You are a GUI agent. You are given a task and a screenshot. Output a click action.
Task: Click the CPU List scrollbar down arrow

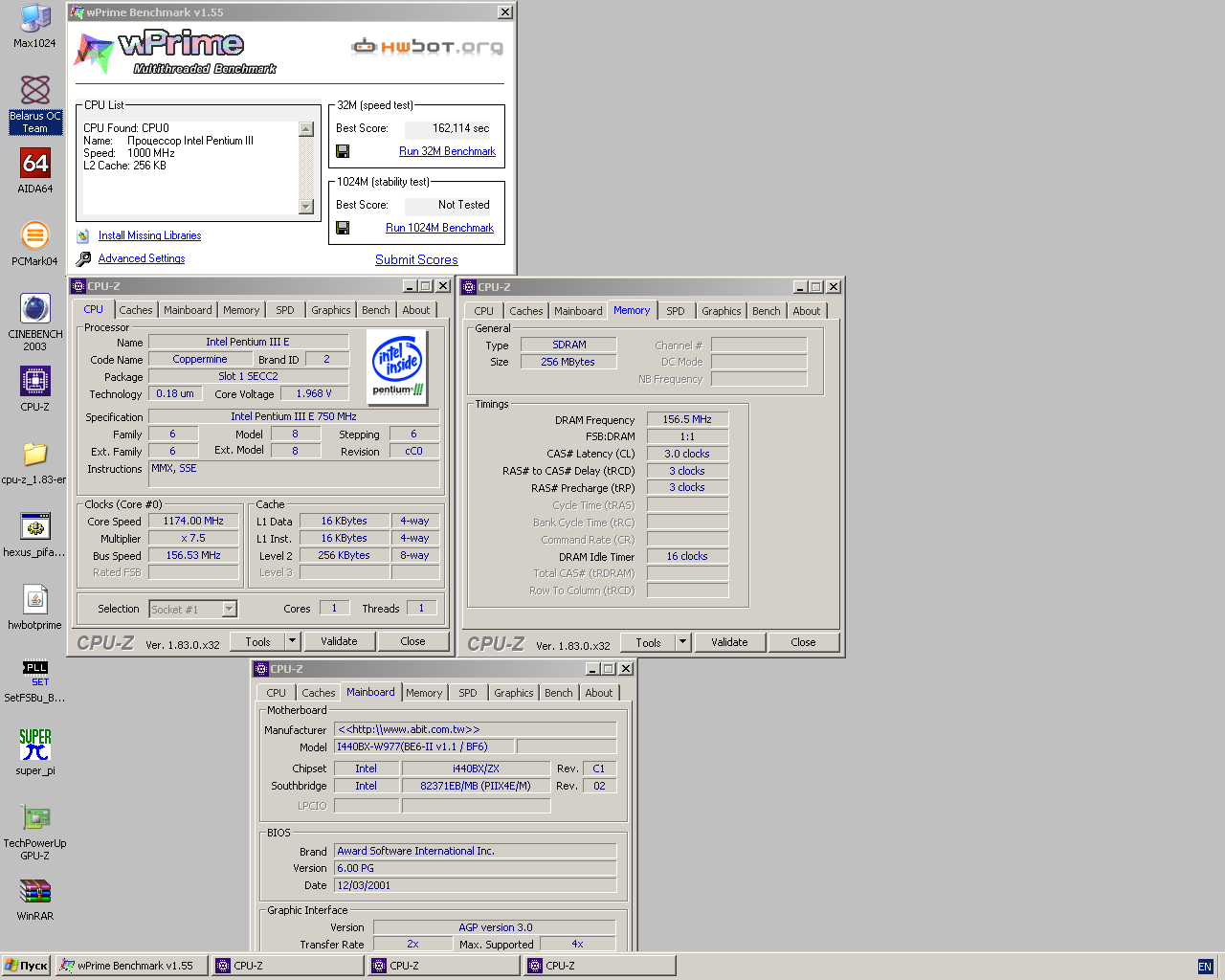[x=306, y=206]
